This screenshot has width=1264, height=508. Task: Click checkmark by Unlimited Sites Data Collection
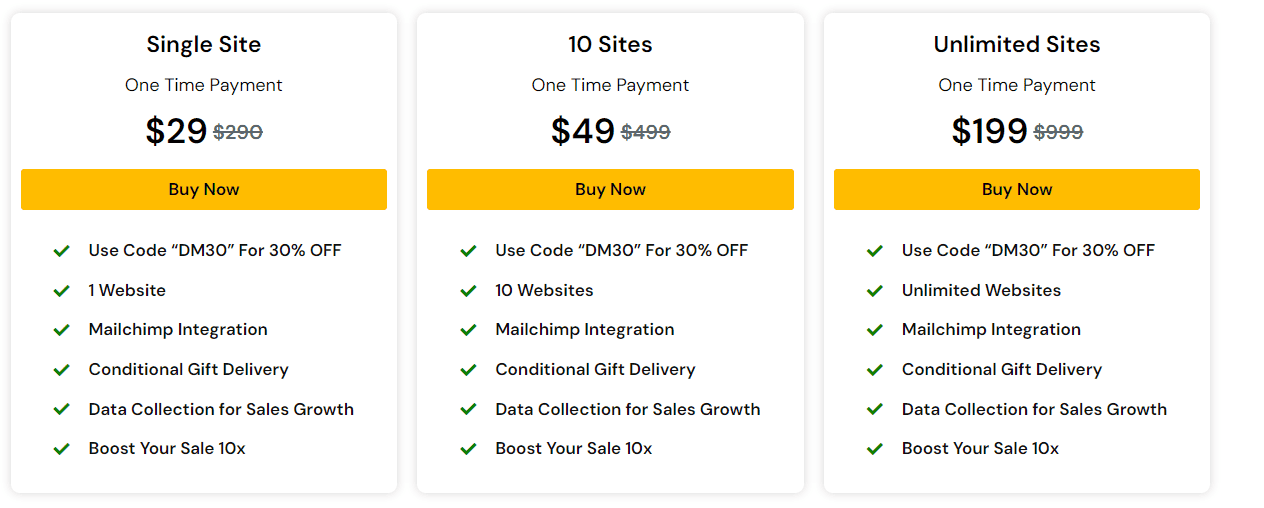(875, 409)
